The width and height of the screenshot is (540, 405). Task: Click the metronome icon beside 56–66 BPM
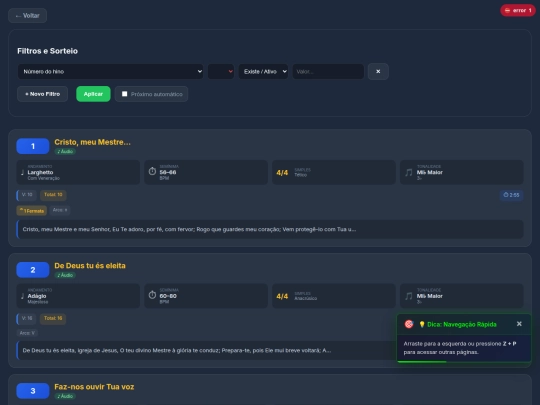point(152,171)
